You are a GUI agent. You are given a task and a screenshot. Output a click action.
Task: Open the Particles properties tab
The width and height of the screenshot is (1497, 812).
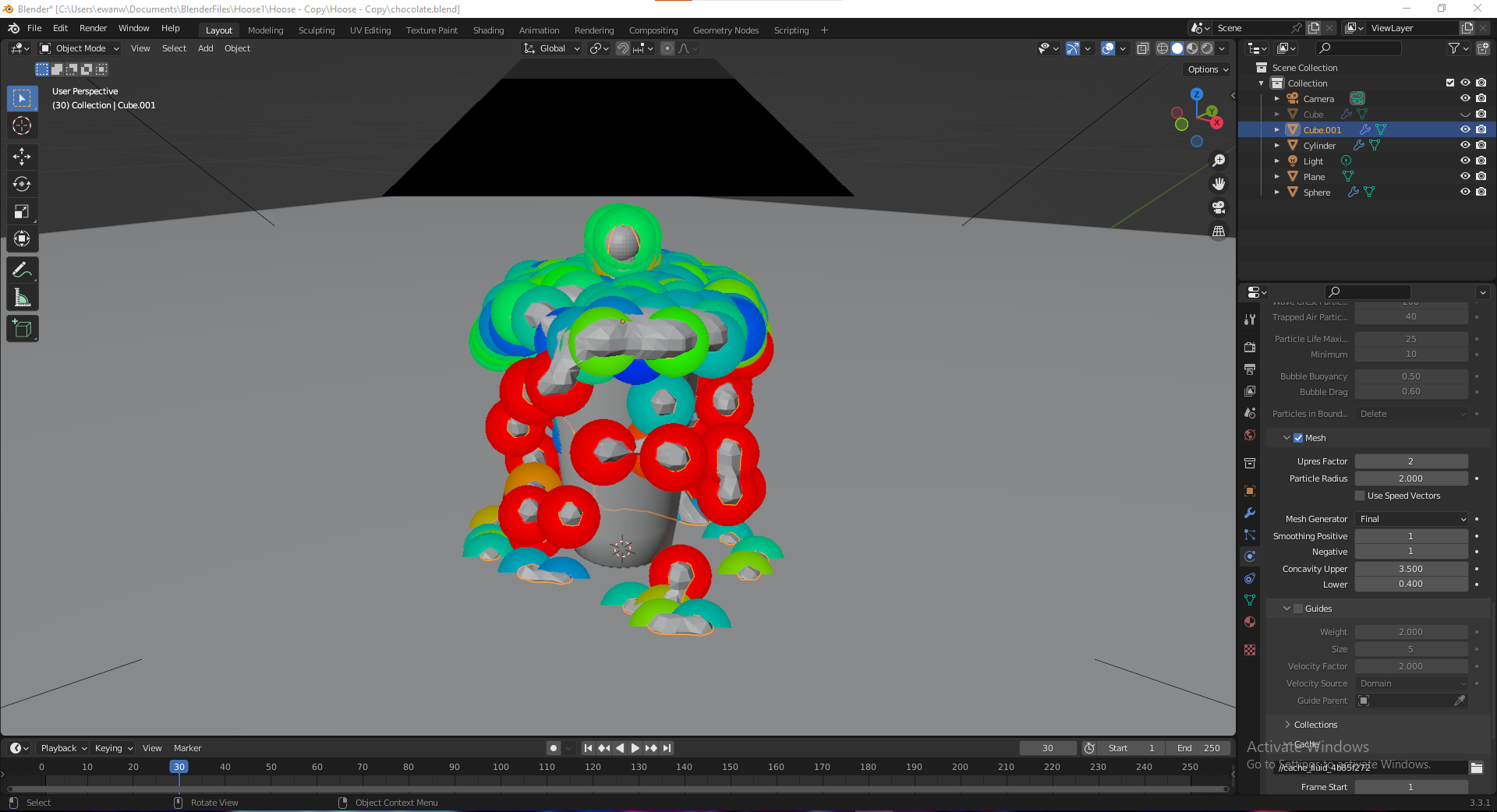pos(1250,535)
